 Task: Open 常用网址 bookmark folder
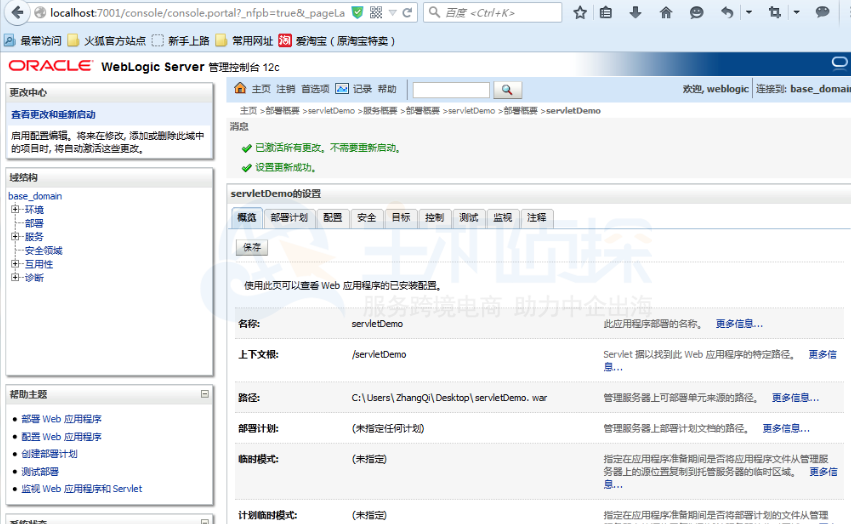(x=244, y=41)
